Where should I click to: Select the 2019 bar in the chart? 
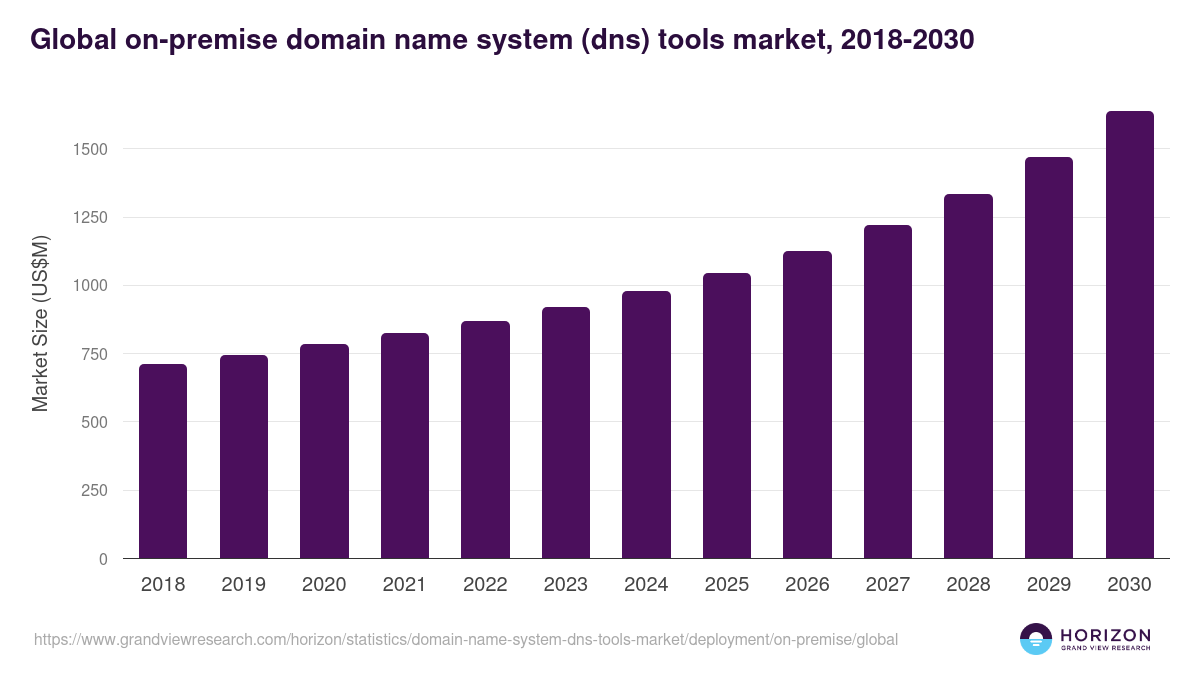coord(244,457)
